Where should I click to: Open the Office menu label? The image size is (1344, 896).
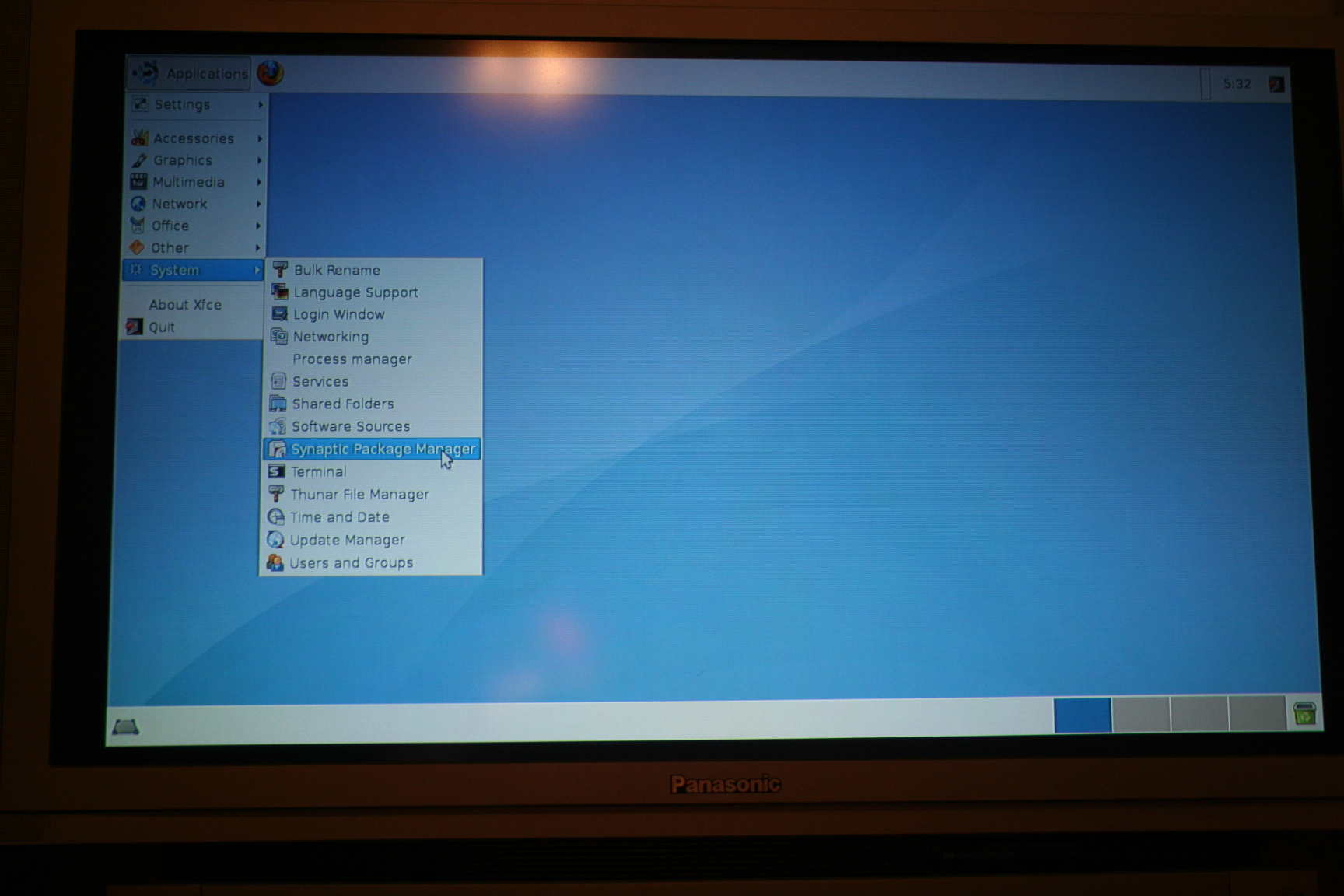point(170,226)
